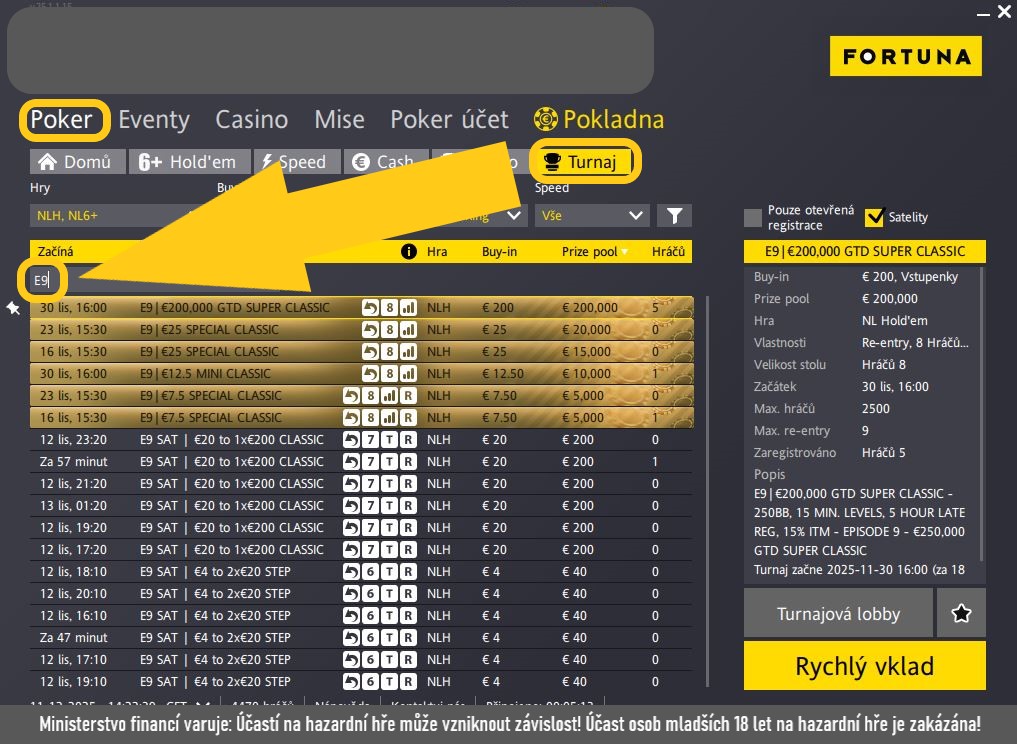Viewport: 1017px width, 744px height.
Task: Open Cash games with the euro icon
Action: pos(360,162)
